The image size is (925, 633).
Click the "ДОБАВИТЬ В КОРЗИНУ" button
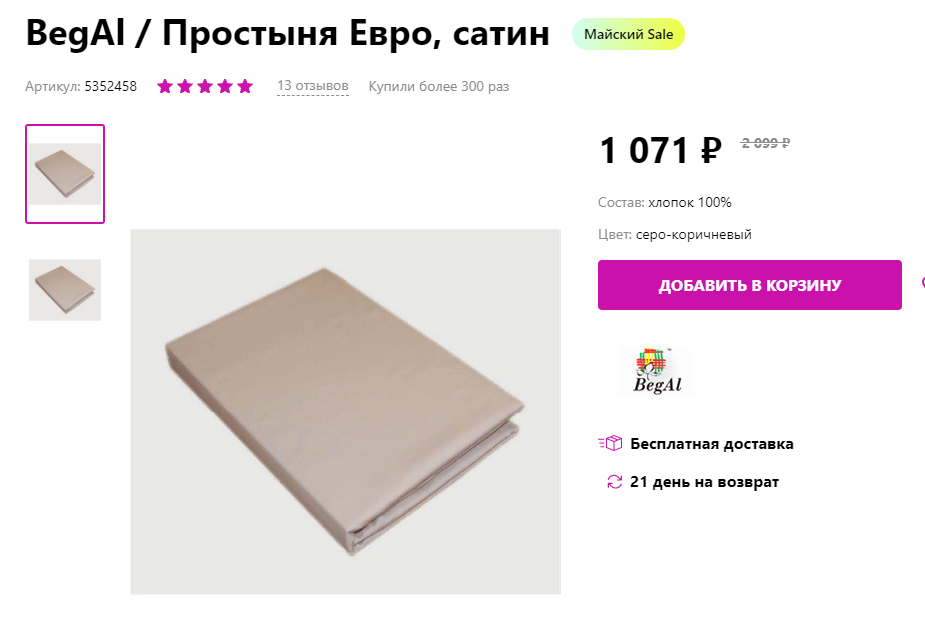click(749, 285)
